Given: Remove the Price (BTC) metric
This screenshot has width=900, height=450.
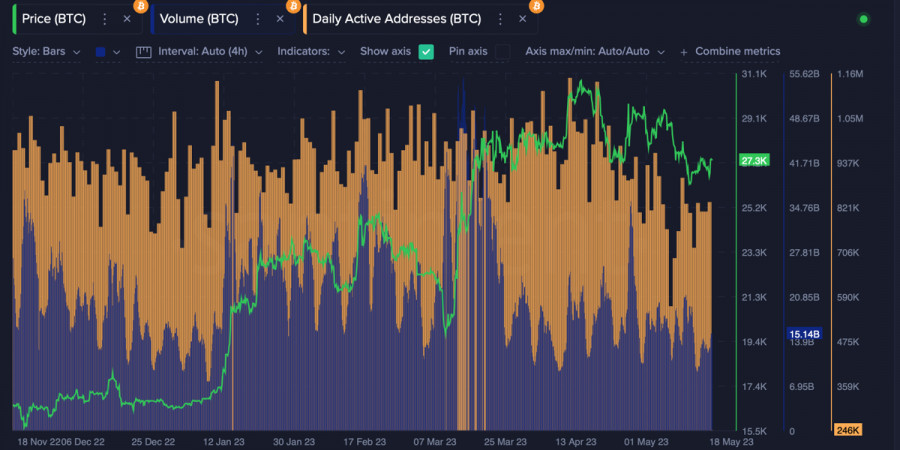Looking at the screenshot, I should click(x=126, y=19).
